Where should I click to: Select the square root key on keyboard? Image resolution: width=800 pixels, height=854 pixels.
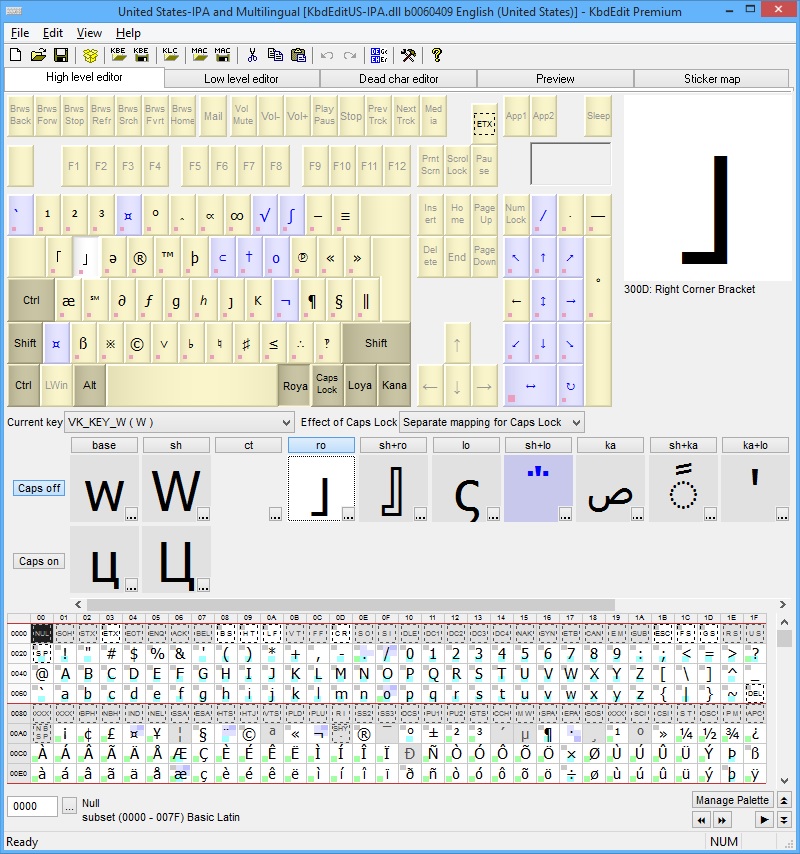(264, 216)
